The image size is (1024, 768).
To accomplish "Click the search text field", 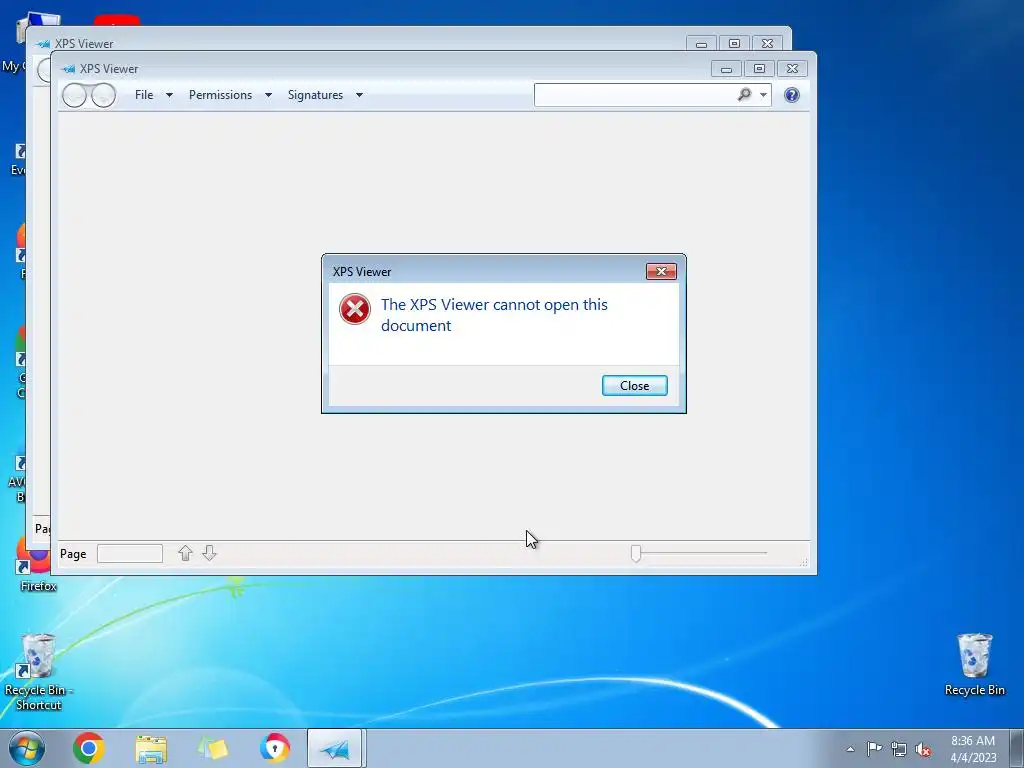I will pyautogui.click(x=633, y=95).
